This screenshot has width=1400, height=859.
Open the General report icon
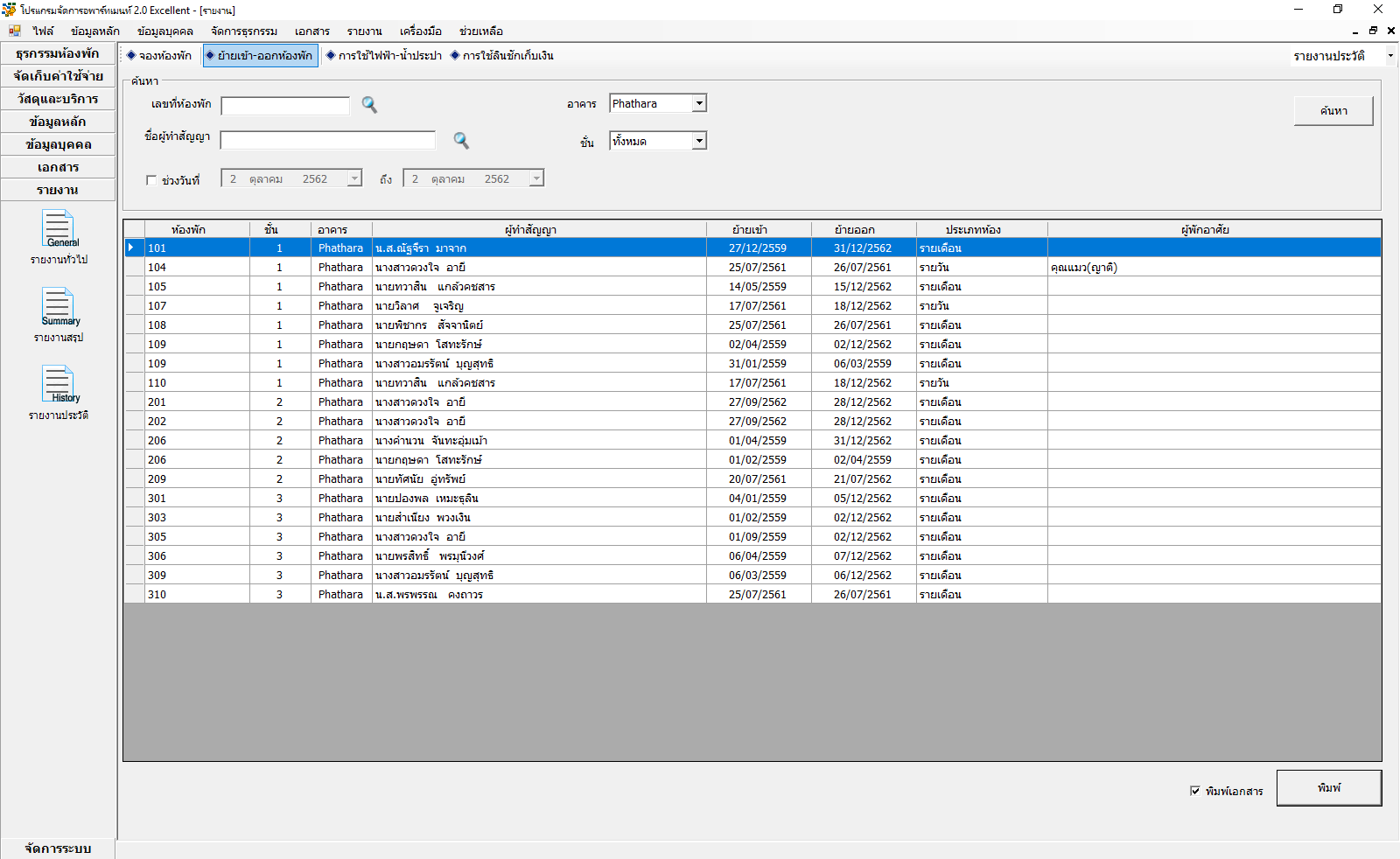[59, 229]
